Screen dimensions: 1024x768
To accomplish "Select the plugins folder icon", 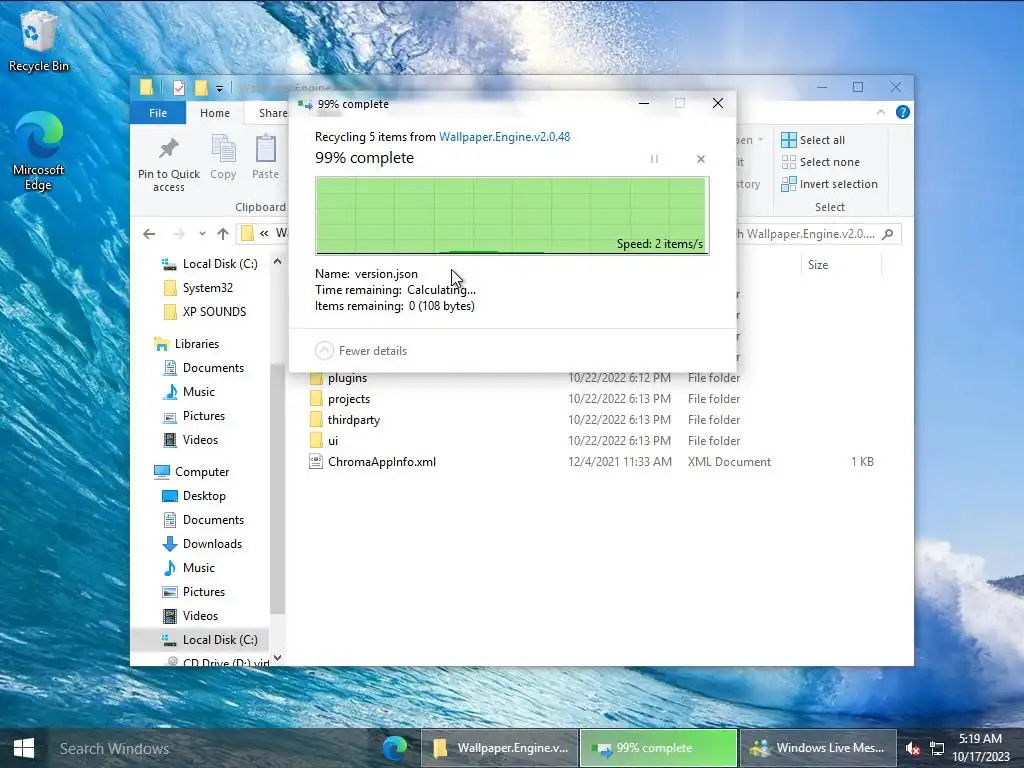I will 316,378.
